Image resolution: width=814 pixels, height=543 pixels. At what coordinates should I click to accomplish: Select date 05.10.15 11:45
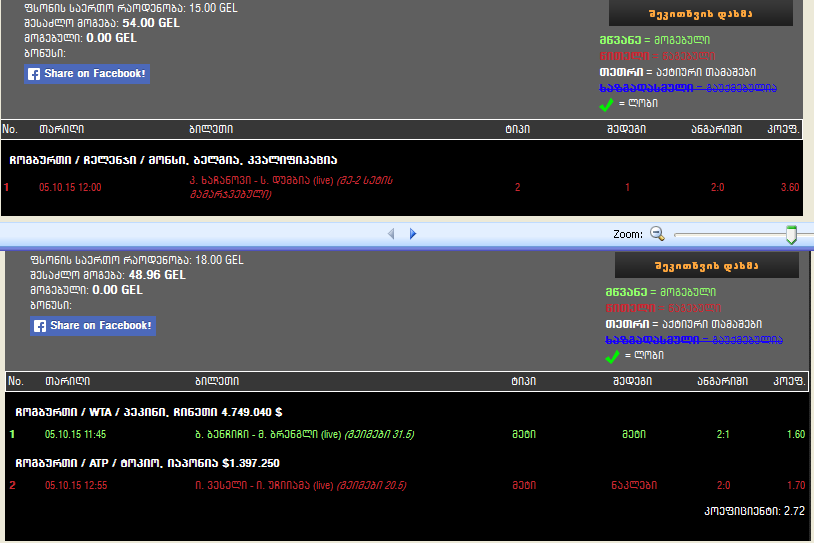(x=75, y=435)
